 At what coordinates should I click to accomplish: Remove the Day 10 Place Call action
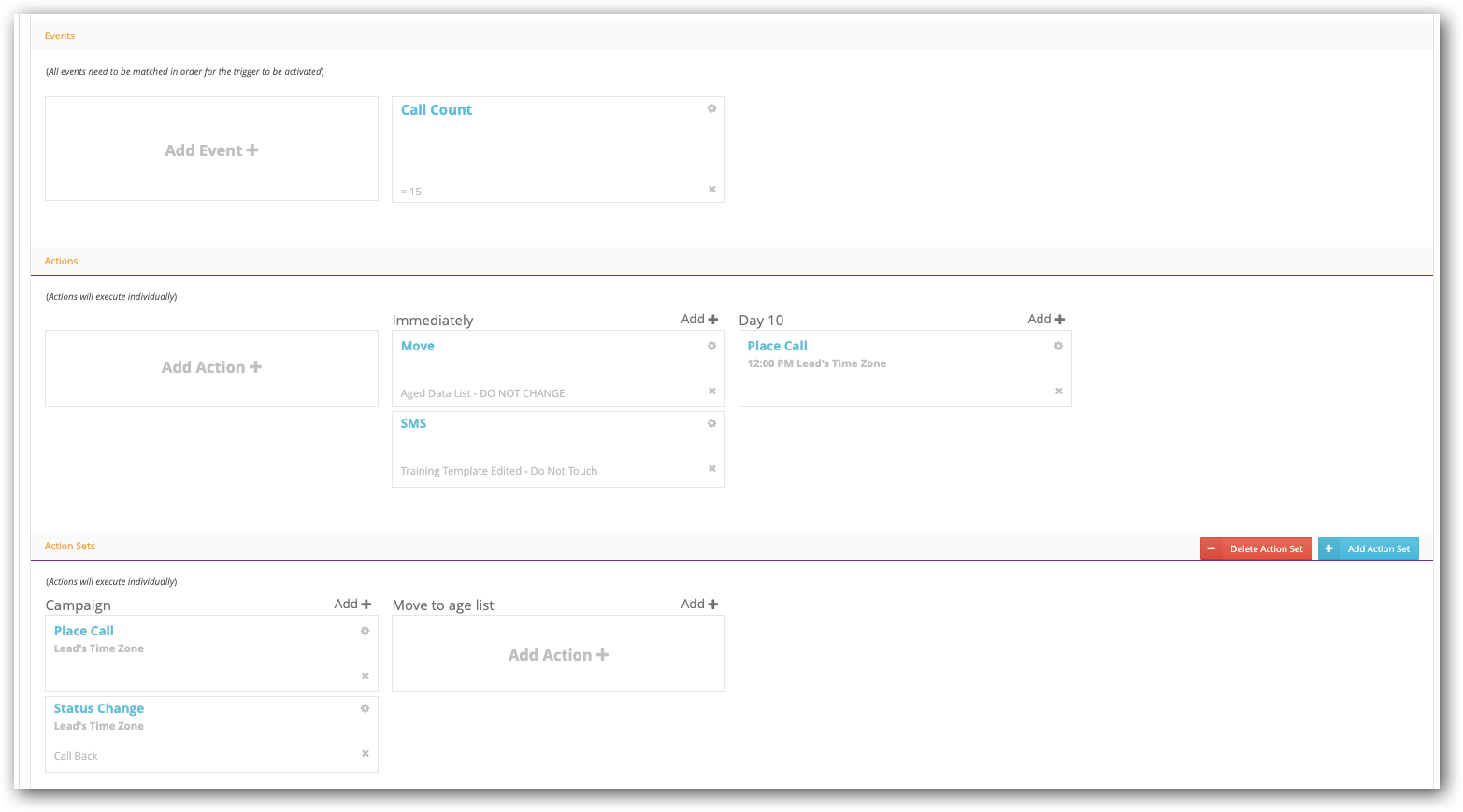pyautogui.click(x=1058, y=392)
